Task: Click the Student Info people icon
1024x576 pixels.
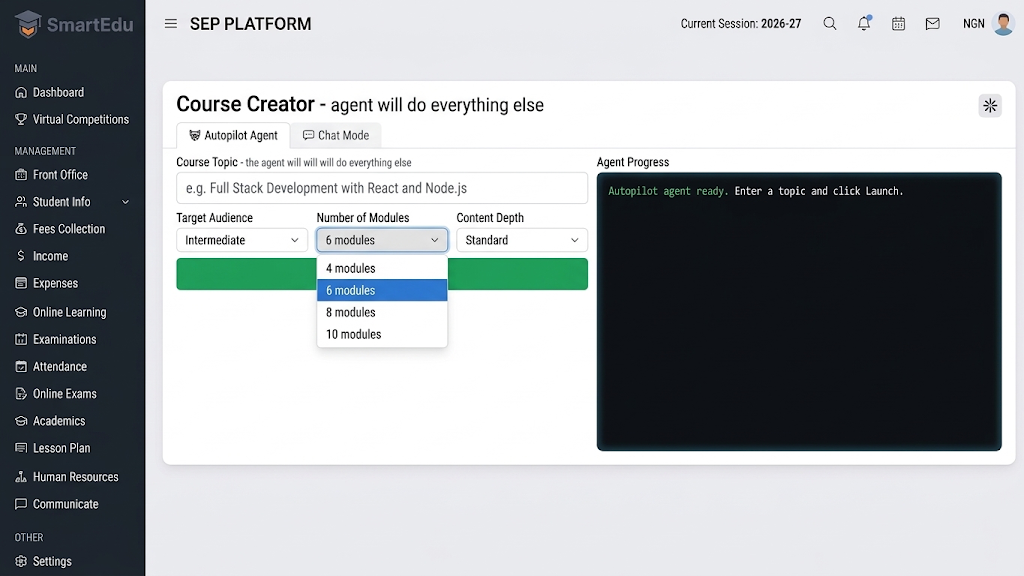Action: pos(21,202)
